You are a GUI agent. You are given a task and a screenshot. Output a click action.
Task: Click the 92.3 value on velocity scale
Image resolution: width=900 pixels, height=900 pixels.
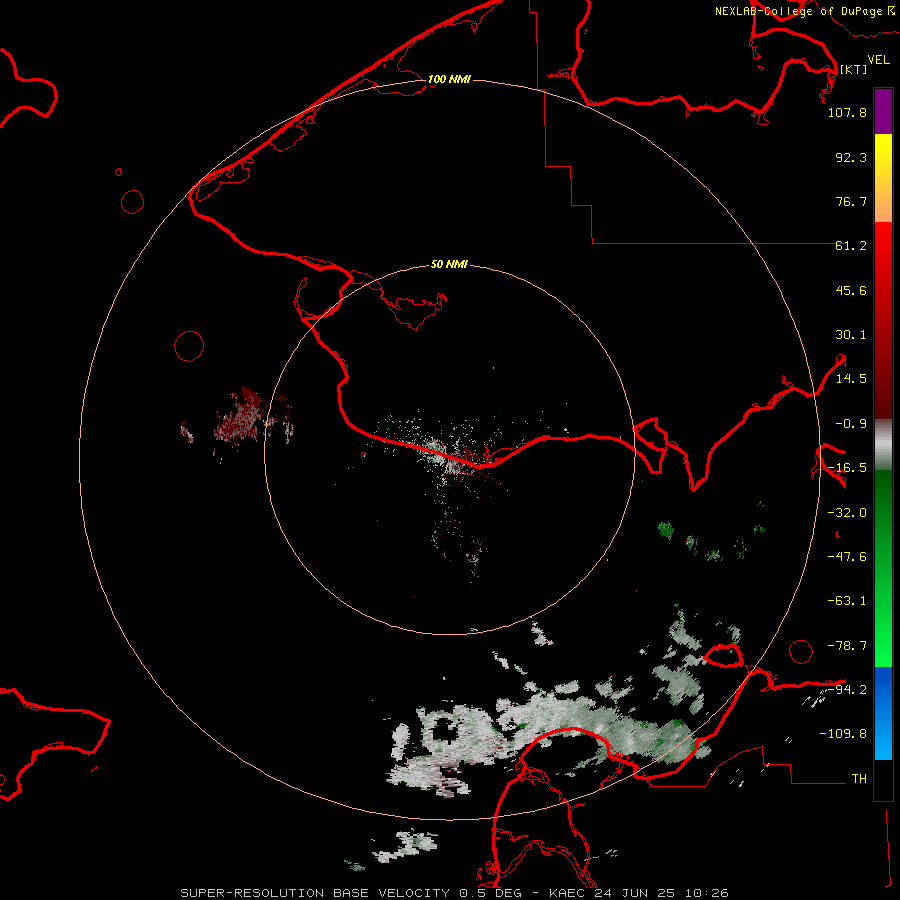(x=851, y=157)
